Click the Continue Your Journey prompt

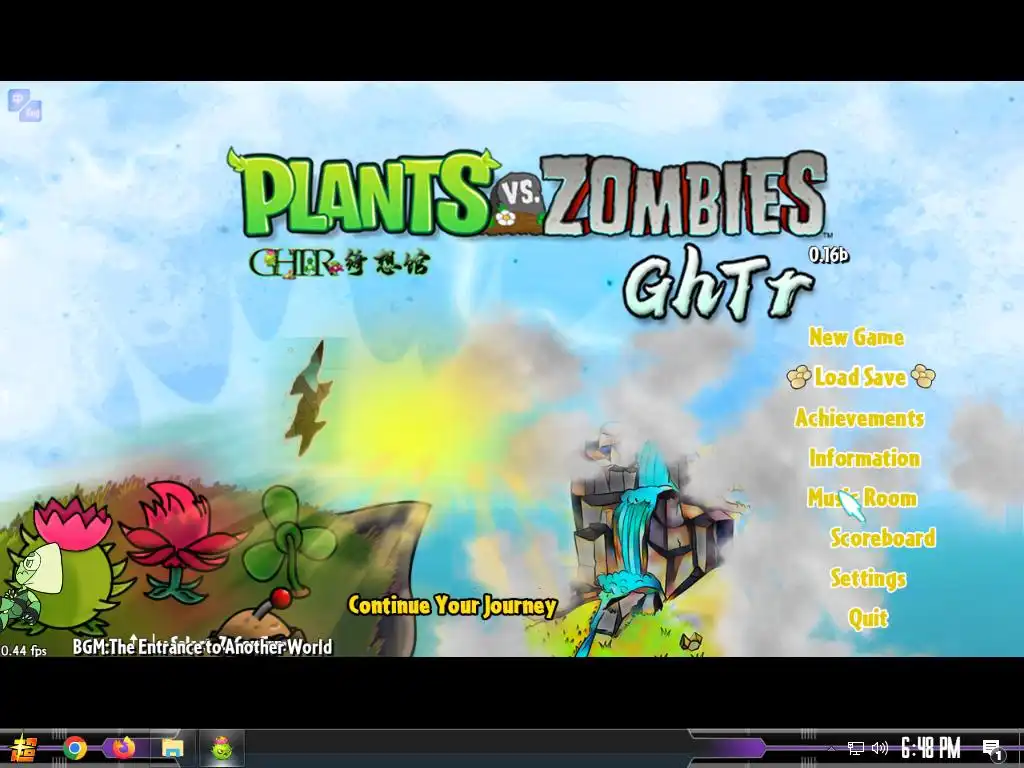tap(452, 605)
